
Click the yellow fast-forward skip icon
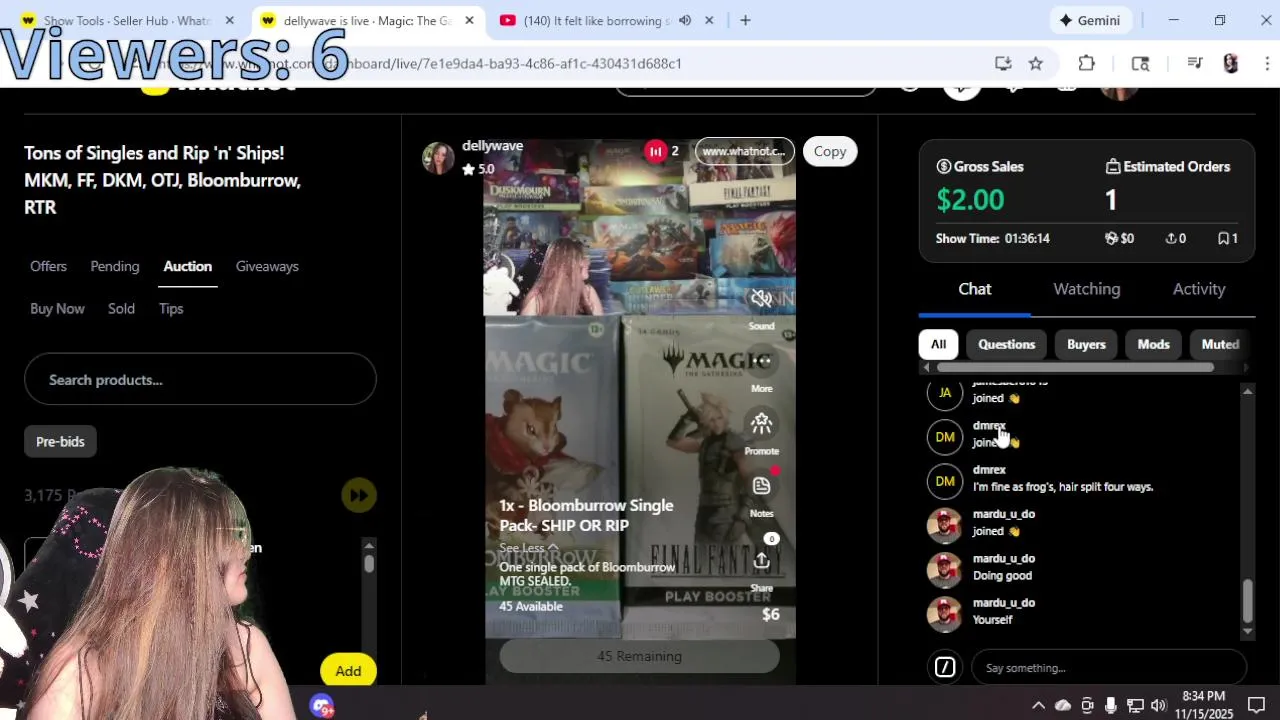(x=358, y=495)
